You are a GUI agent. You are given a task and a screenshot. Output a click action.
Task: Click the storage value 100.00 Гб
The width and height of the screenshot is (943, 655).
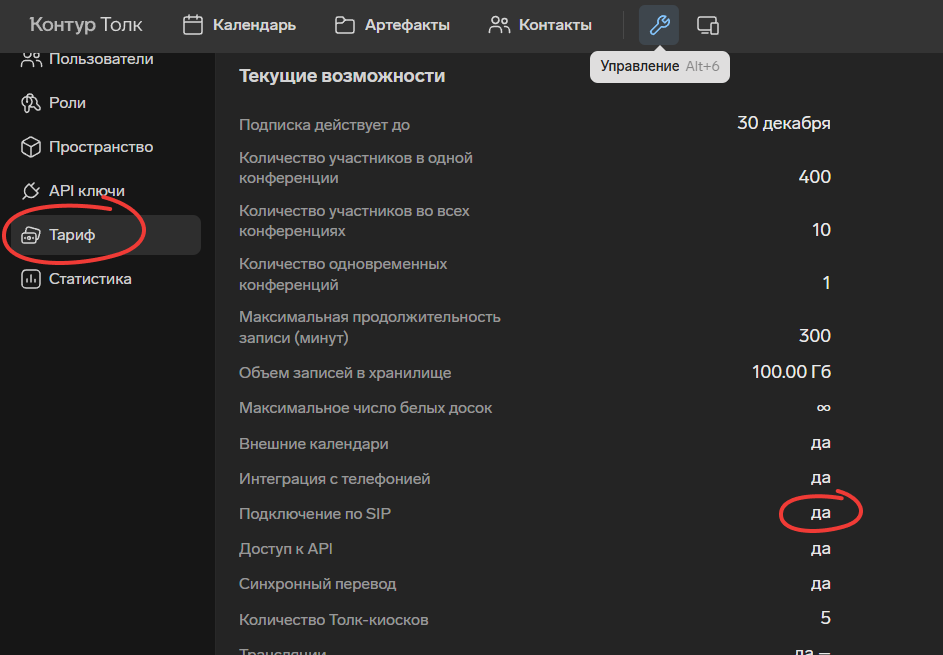click(791, 372)
